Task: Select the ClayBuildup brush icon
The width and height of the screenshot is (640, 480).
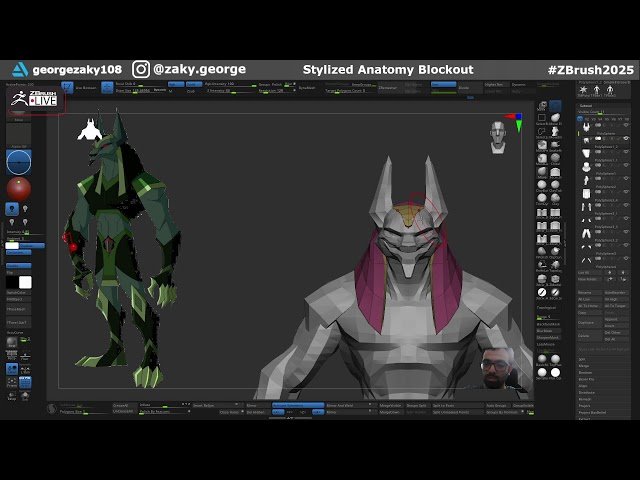Action: [542, 184]
